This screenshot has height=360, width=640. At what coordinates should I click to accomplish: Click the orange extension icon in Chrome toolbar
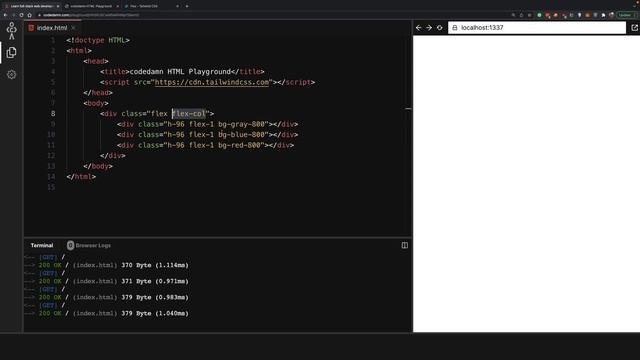click(587, 15)
